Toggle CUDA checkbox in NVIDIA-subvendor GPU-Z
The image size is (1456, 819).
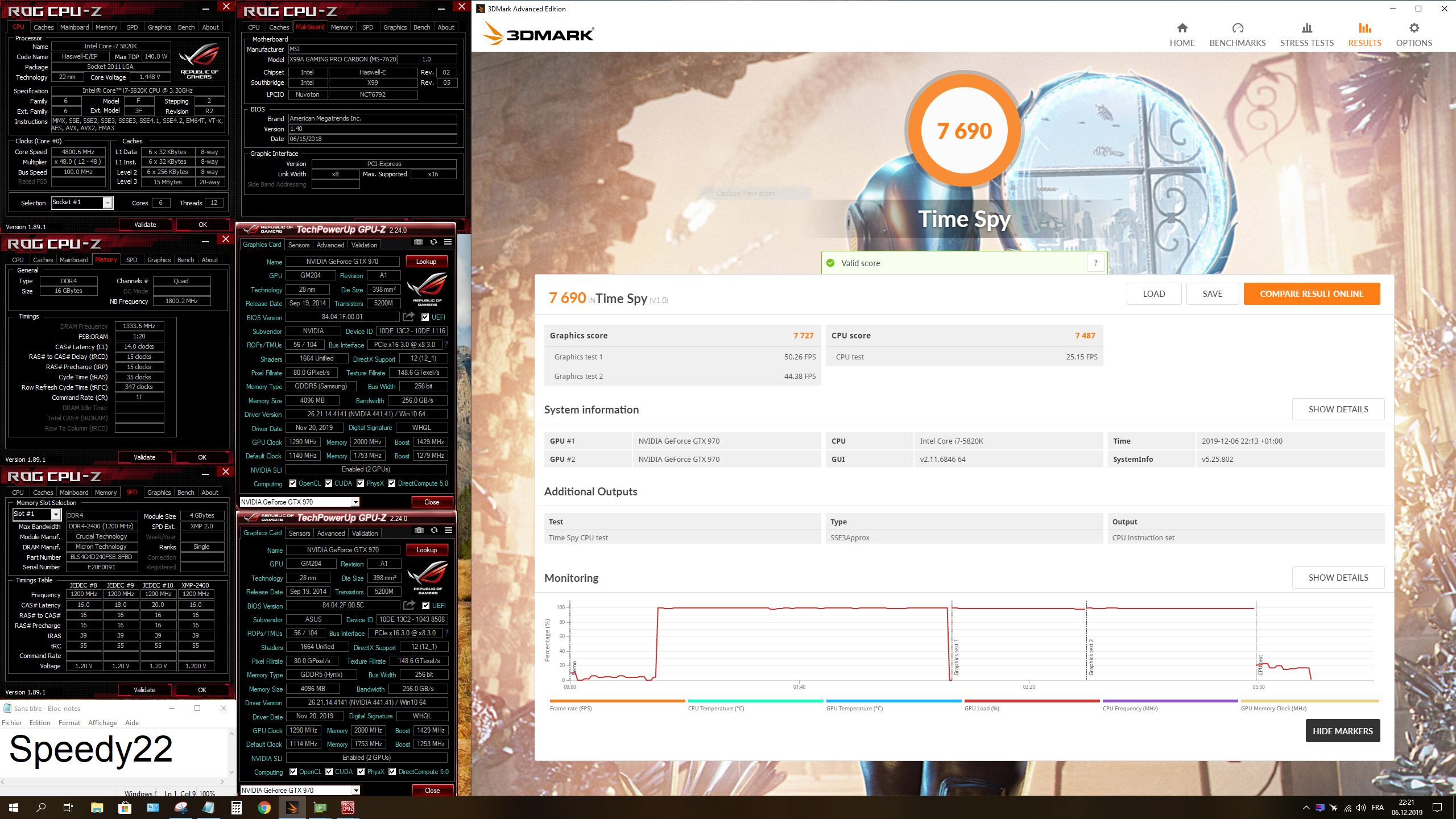pos(329,483)
